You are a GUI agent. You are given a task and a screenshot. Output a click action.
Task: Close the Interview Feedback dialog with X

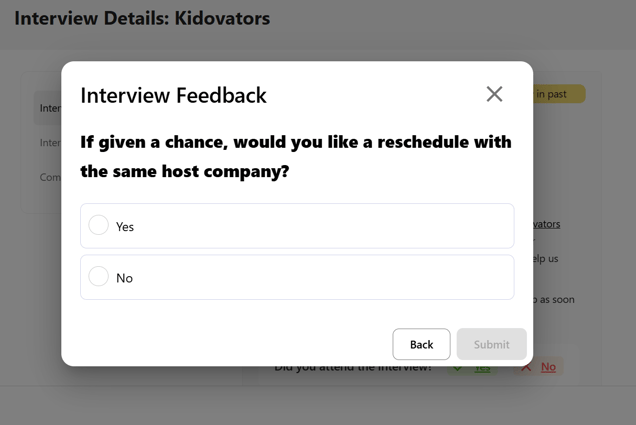coord(494,94)
